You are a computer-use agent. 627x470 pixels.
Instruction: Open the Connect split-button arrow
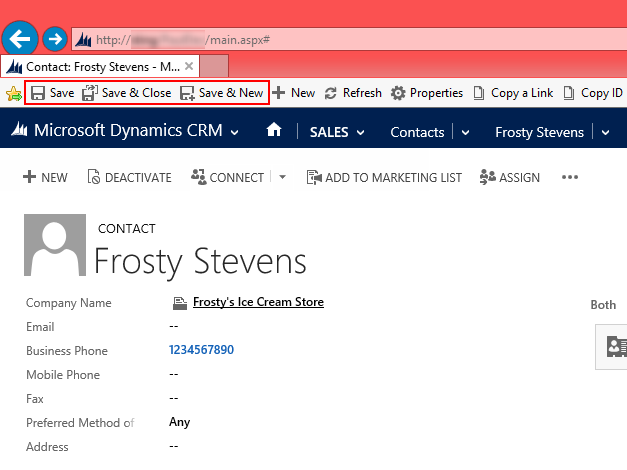tap(282, 177)
